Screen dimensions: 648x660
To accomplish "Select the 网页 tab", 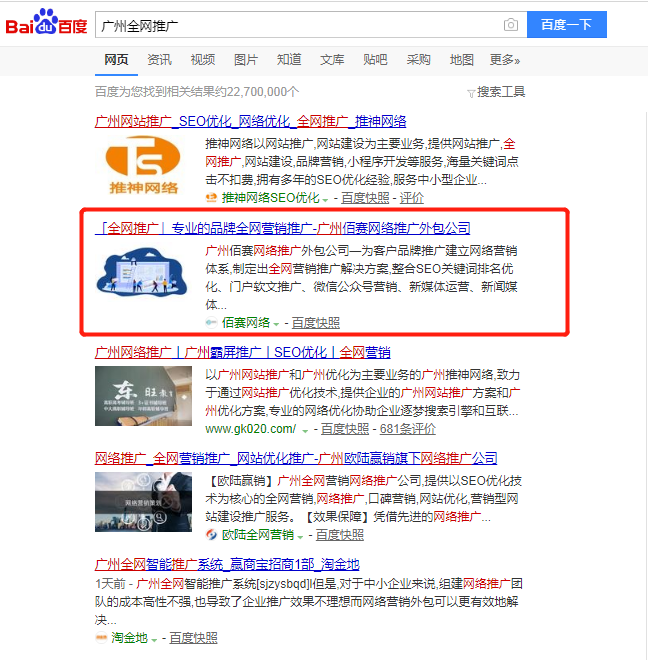I will 116,60.
